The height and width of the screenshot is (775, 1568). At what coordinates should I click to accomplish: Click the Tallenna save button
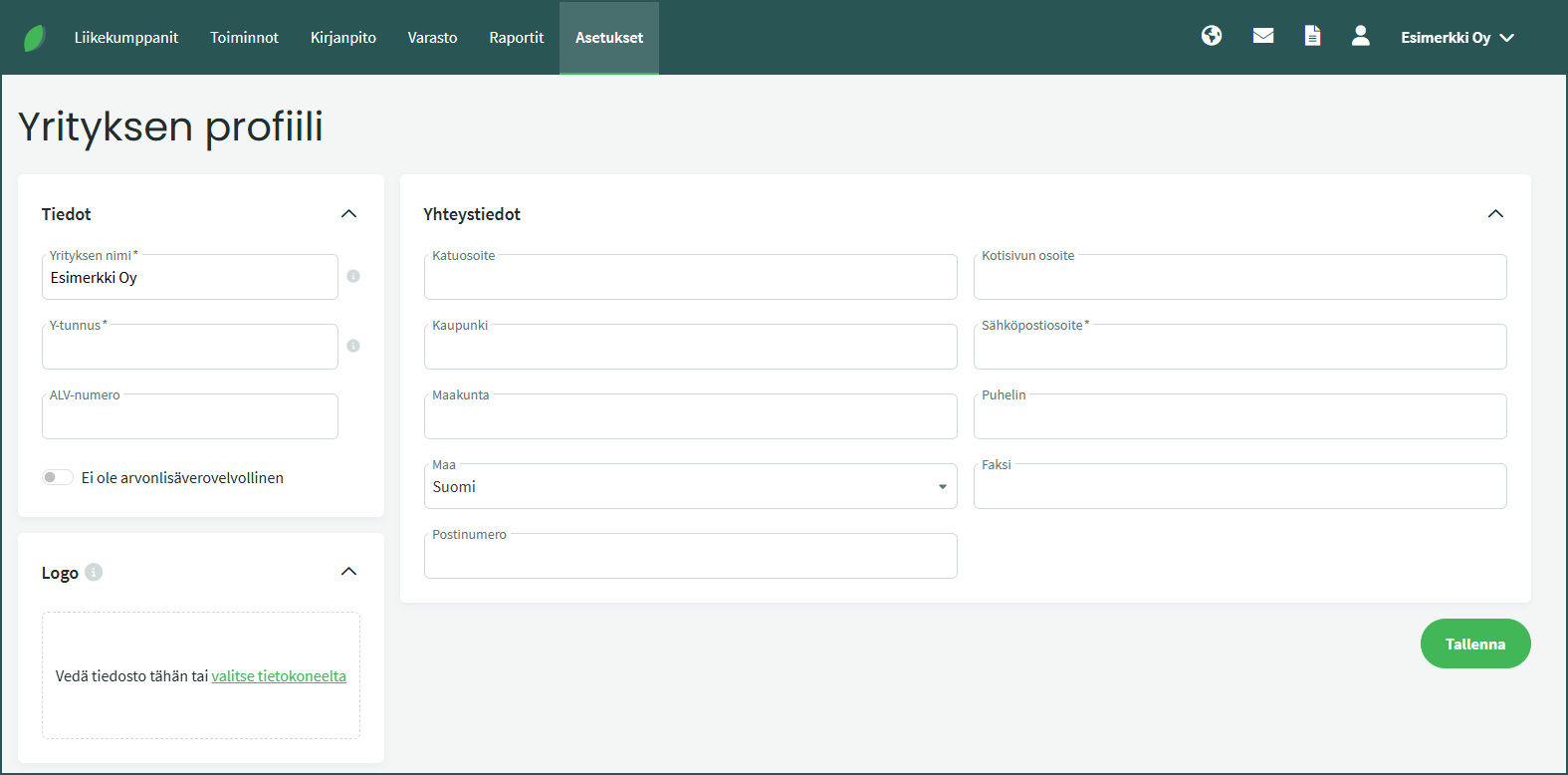1474,645
